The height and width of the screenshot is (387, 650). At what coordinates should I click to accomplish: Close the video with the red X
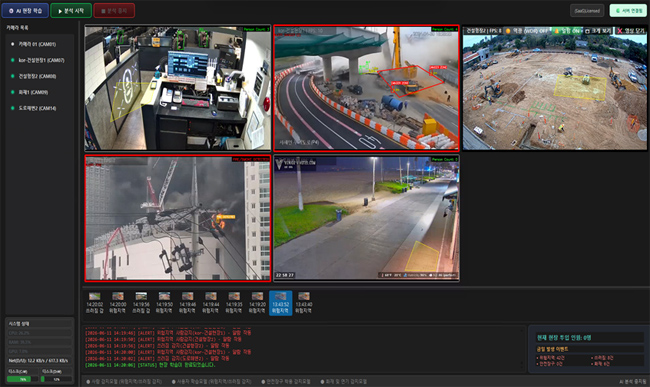click(631, 31)
